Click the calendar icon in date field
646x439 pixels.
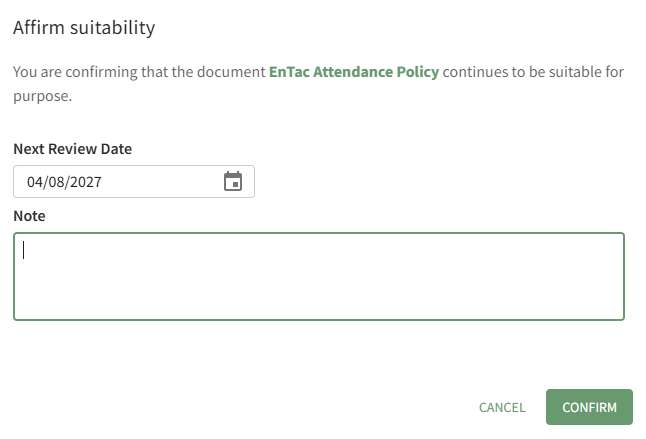click(232, 182)
